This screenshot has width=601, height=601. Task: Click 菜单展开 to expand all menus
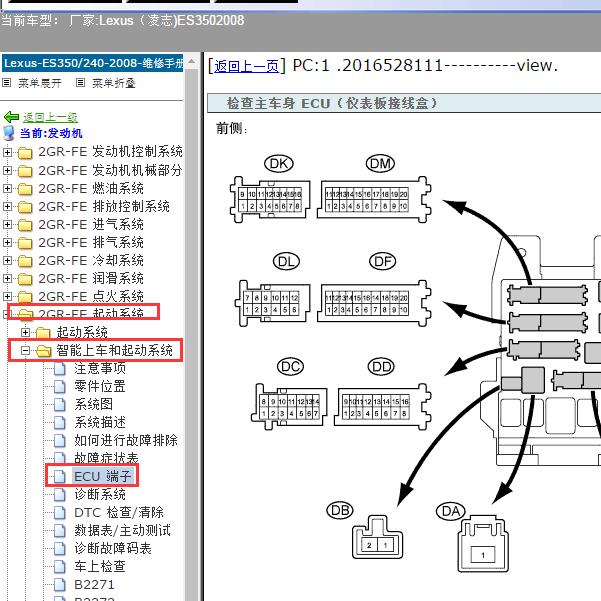click(39, 83)
